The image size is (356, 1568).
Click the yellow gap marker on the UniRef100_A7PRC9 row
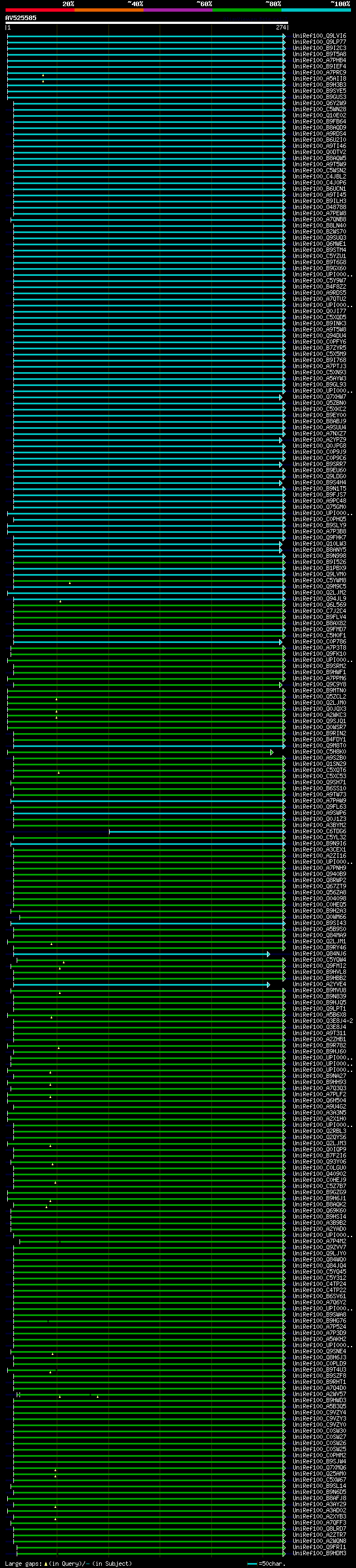[x=43, y=75]
